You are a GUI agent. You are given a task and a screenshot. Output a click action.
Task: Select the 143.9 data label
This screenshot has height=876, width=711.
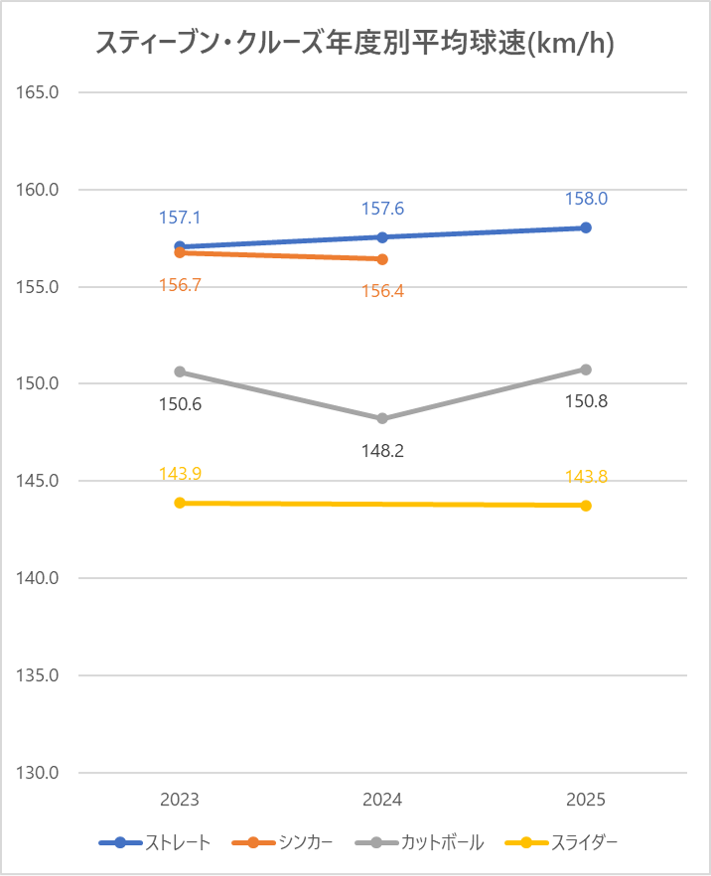coord(180,474)
